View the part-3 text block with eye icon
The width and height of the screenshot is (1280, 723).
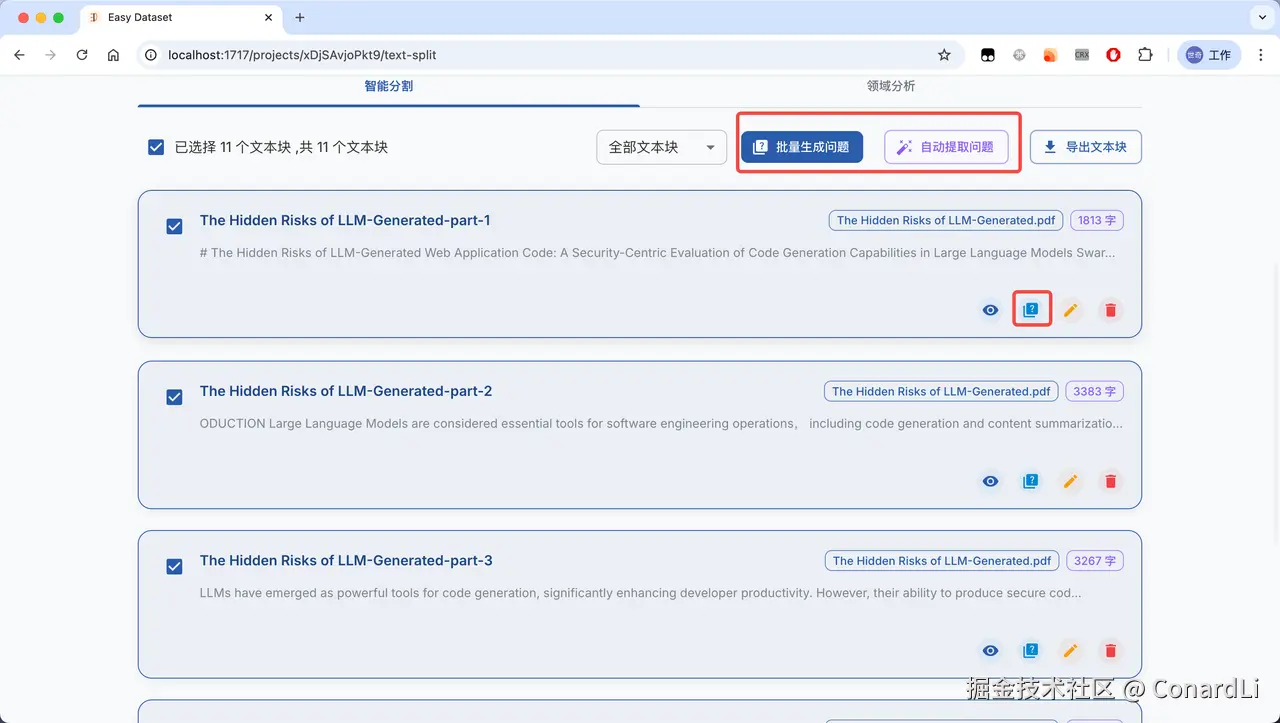point(990,651)
